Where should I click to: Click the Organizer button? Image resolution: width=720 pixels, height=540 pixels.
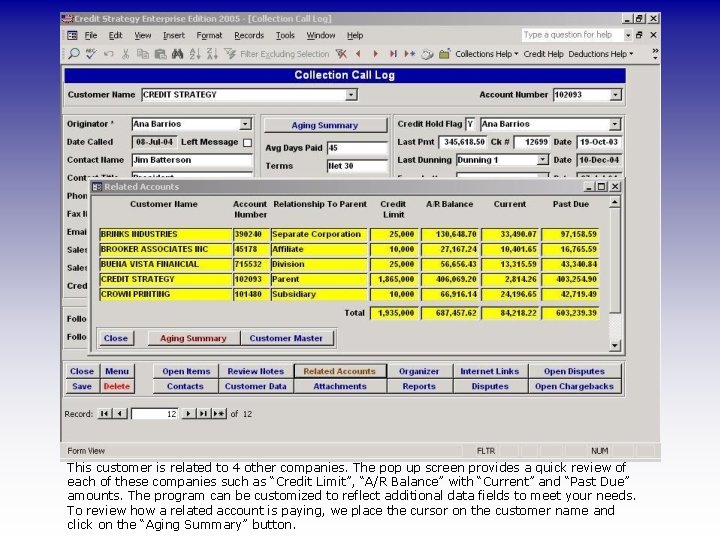coord(419,371)
